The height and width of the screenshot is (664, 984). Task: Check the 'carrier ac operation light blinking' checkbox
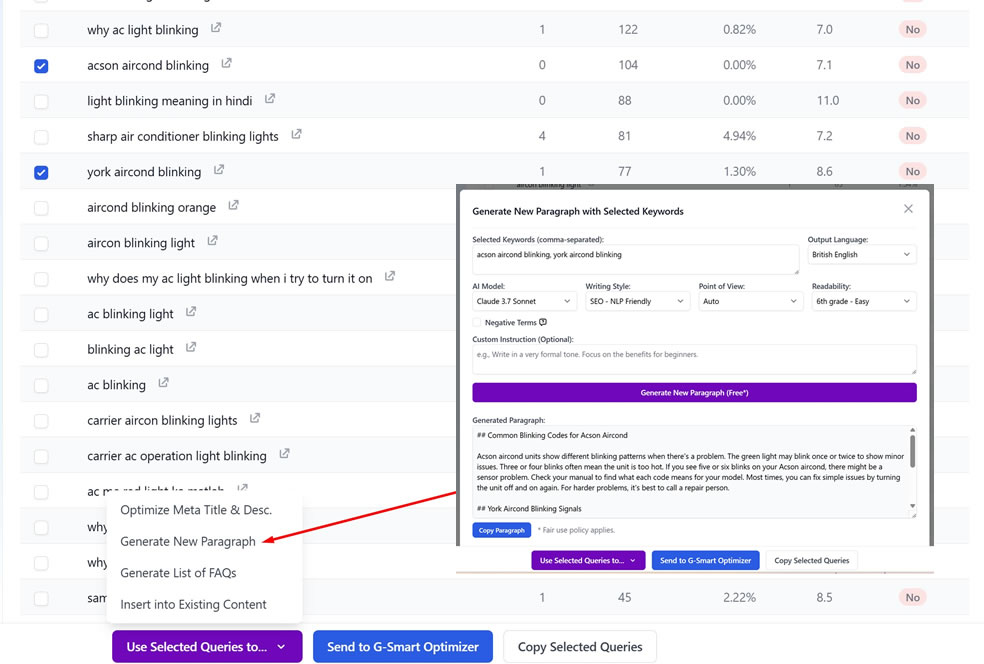point(41,456)
